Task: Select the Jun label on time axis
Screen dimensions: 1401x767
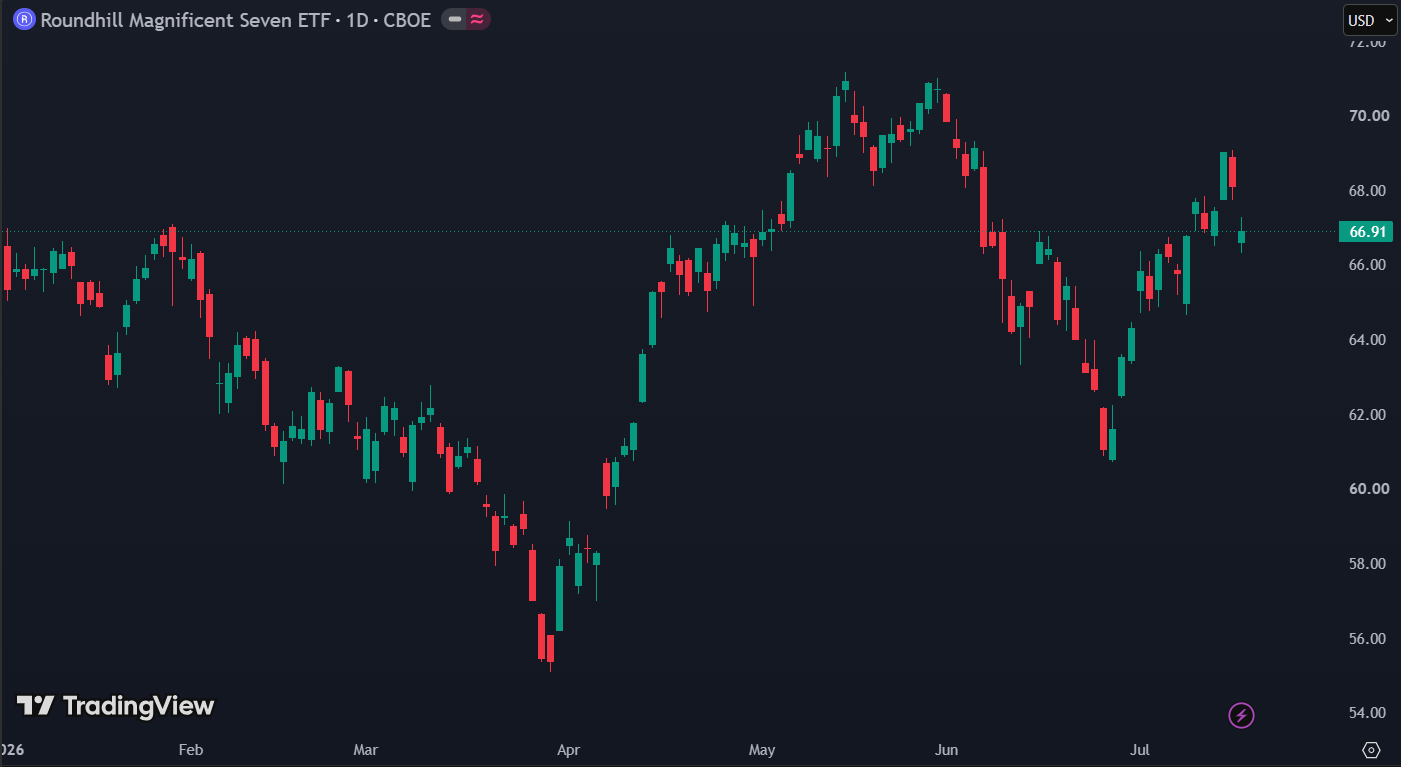Action: coord(946,749)
